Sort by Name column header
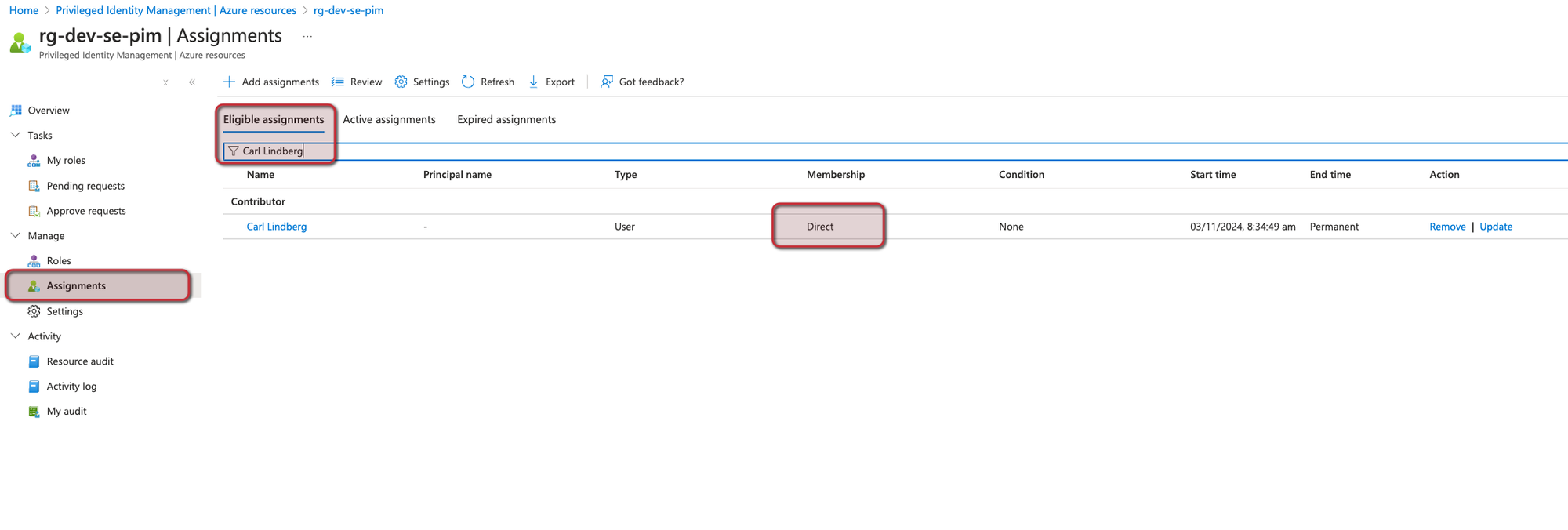Image resolution: width=1568 pixels, height=530 pixels. [260, 175]
